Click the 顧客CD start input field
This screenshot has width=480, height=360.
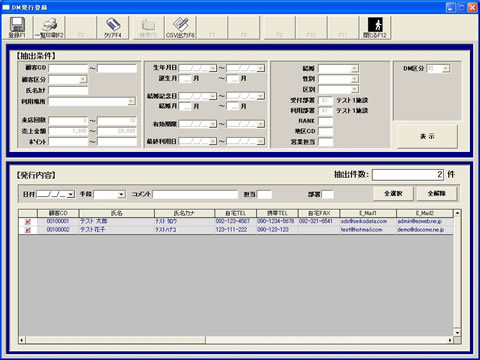tap(68, 68)
